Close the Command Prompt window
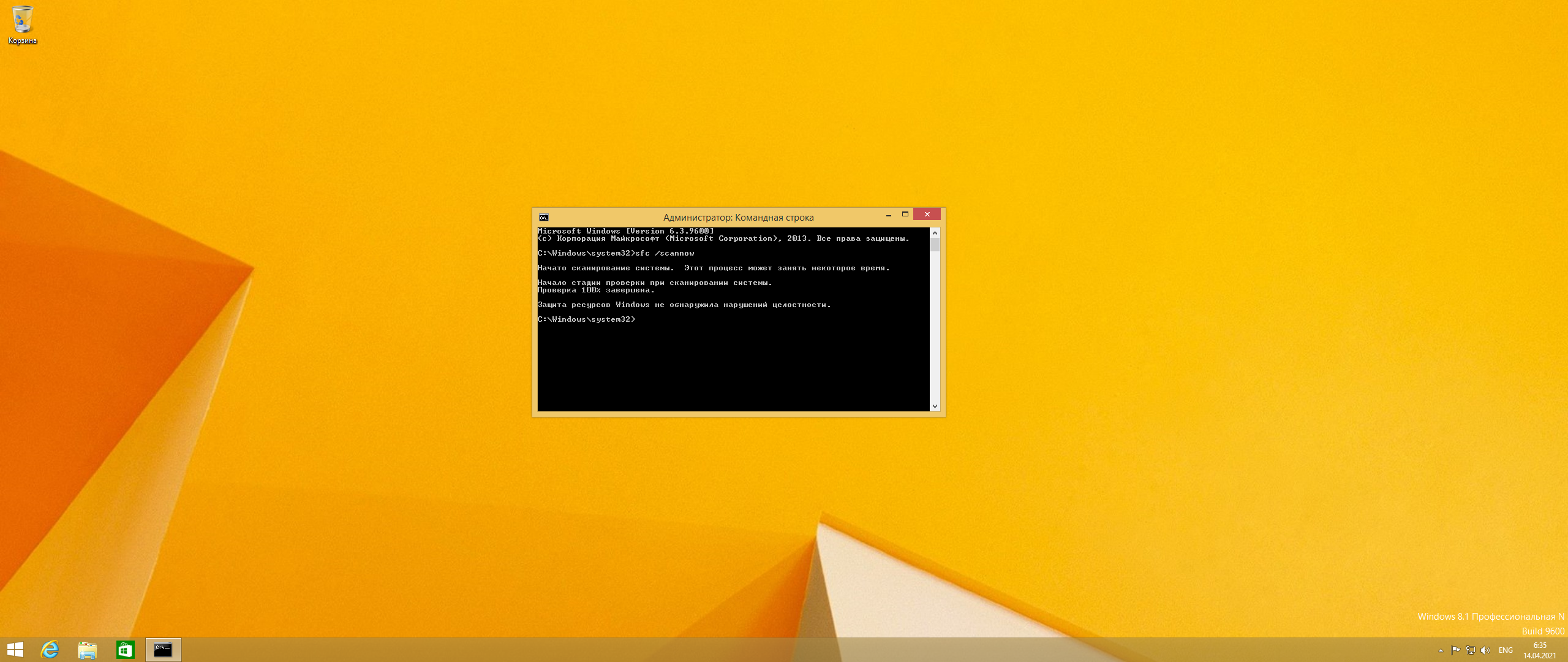1568x662 pixels. (x=927, y=214)
